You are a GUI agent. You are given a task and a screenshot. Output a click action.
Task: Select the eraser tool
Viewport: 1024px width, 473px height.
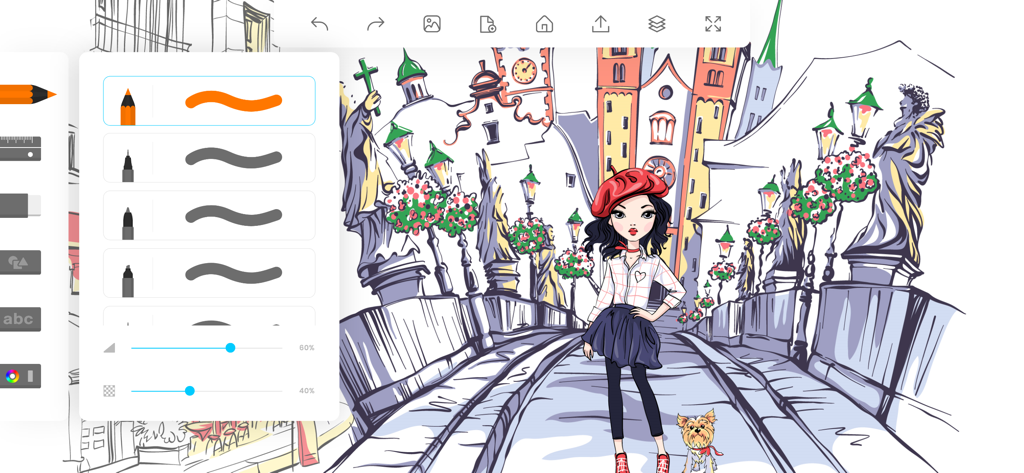[20, 205]
